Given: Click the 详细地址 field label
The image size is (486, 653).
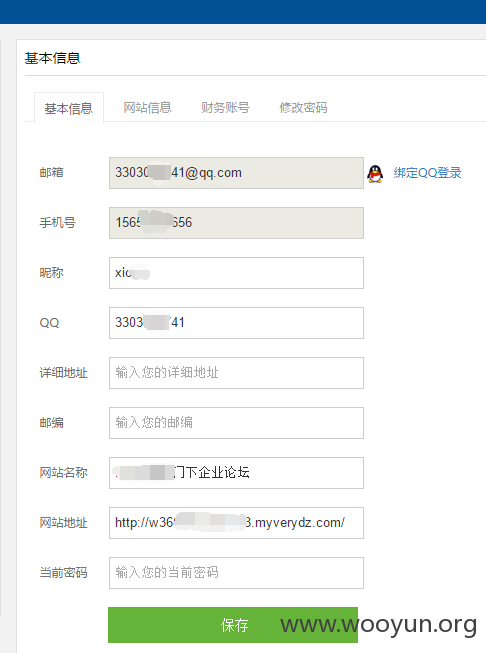Looking at the screenshot, I should point(63,373).
